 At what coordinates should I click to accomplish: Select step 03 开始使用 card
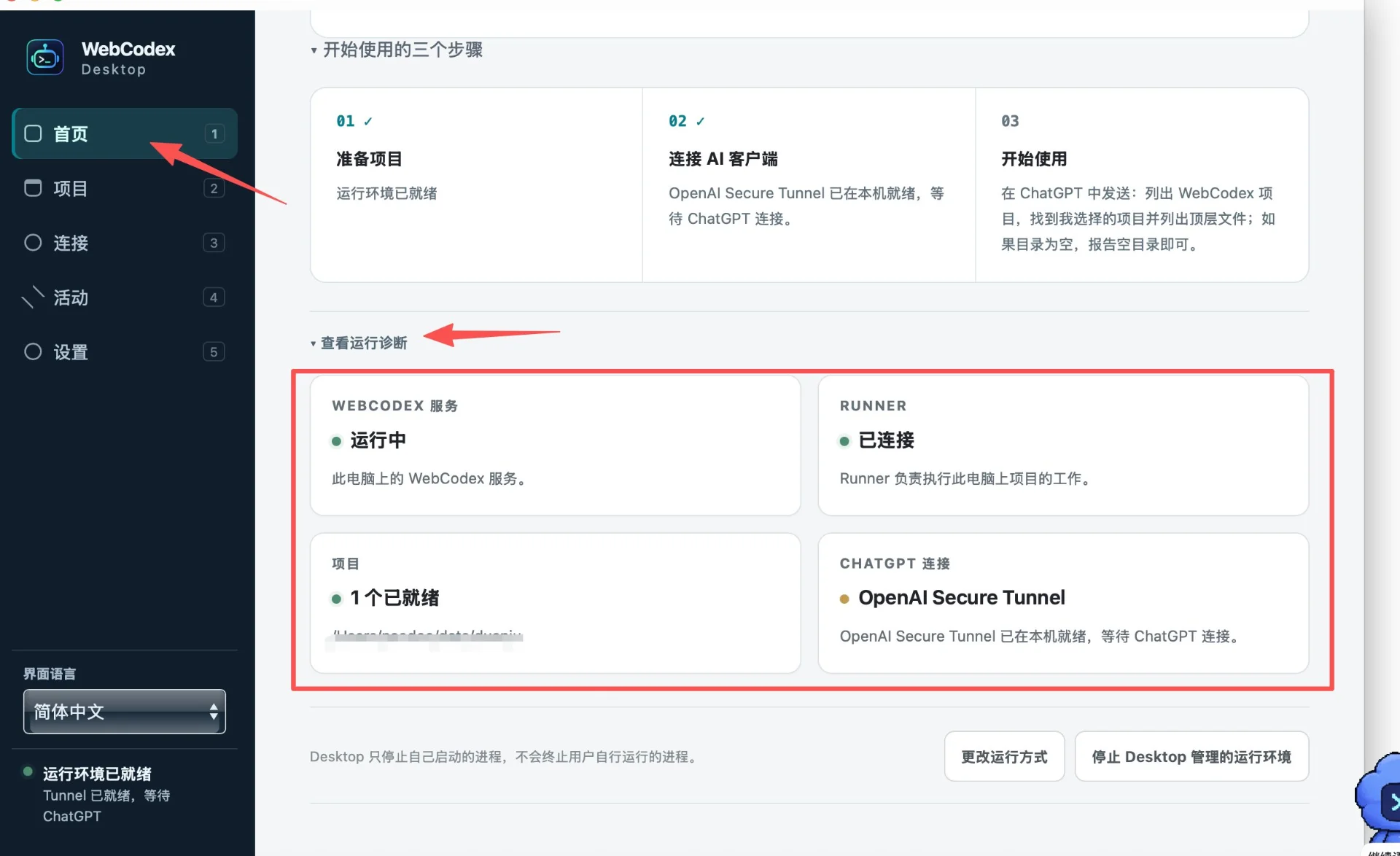(1142, 185)
